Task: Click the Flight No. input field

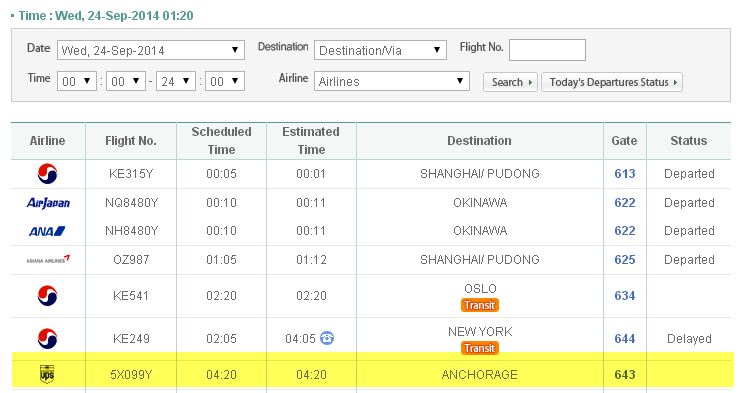Action: [x=547, y=50]
